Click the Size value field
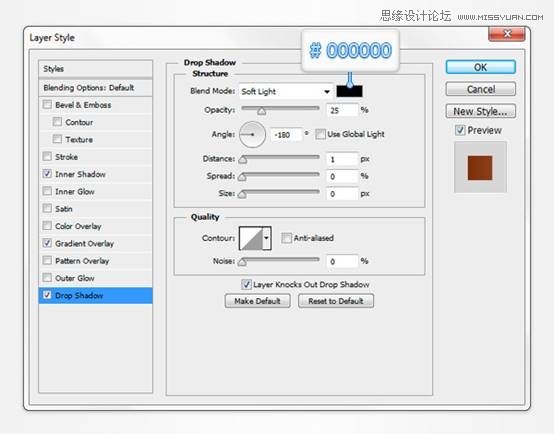The image size is (554, 434). coord(342,194)
